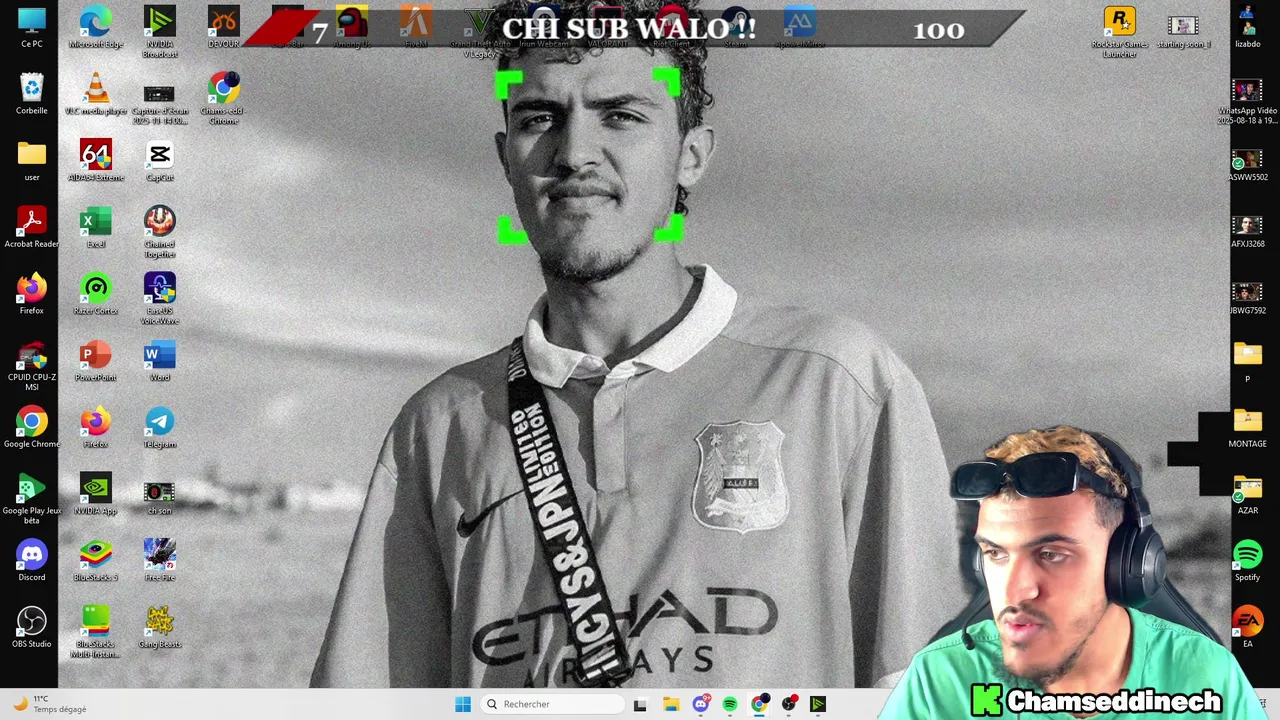The width and height of the screenshot is (1280, 720).
Task: Select Google Play Jeux bêta icon
Action: coord(32,499)
